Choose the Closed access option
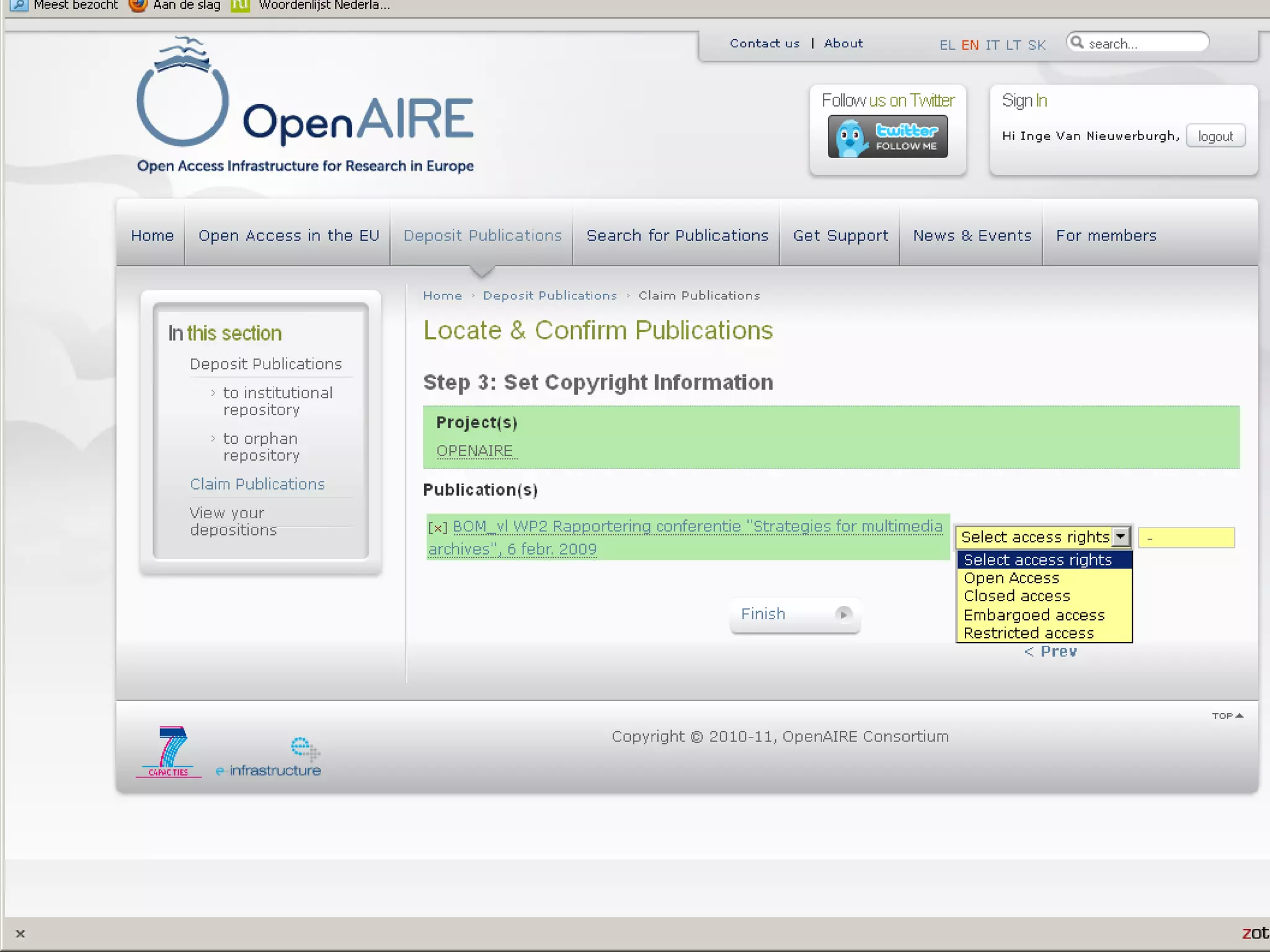 pos(1044,596)
